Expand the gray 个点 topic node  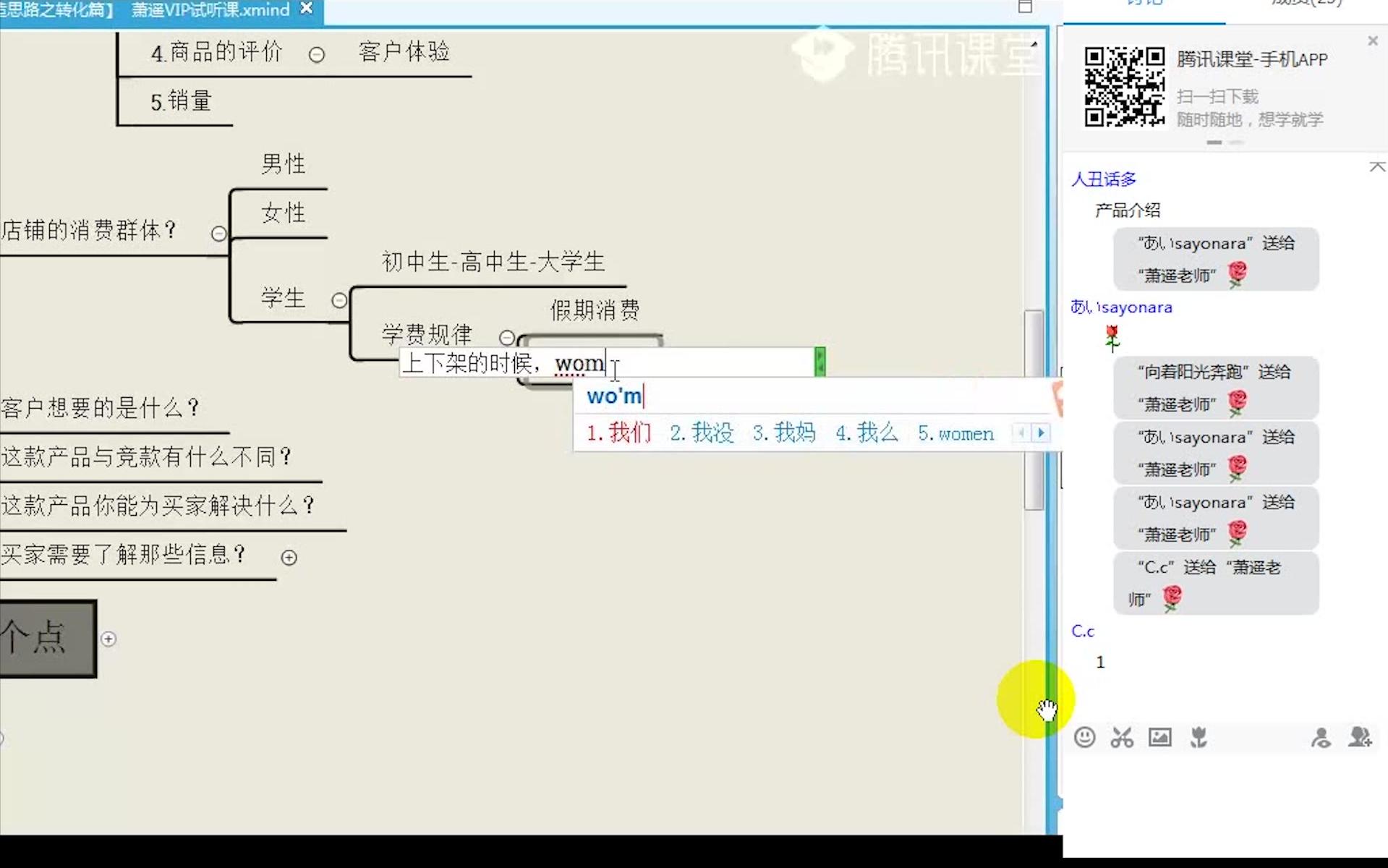point(108,639)
